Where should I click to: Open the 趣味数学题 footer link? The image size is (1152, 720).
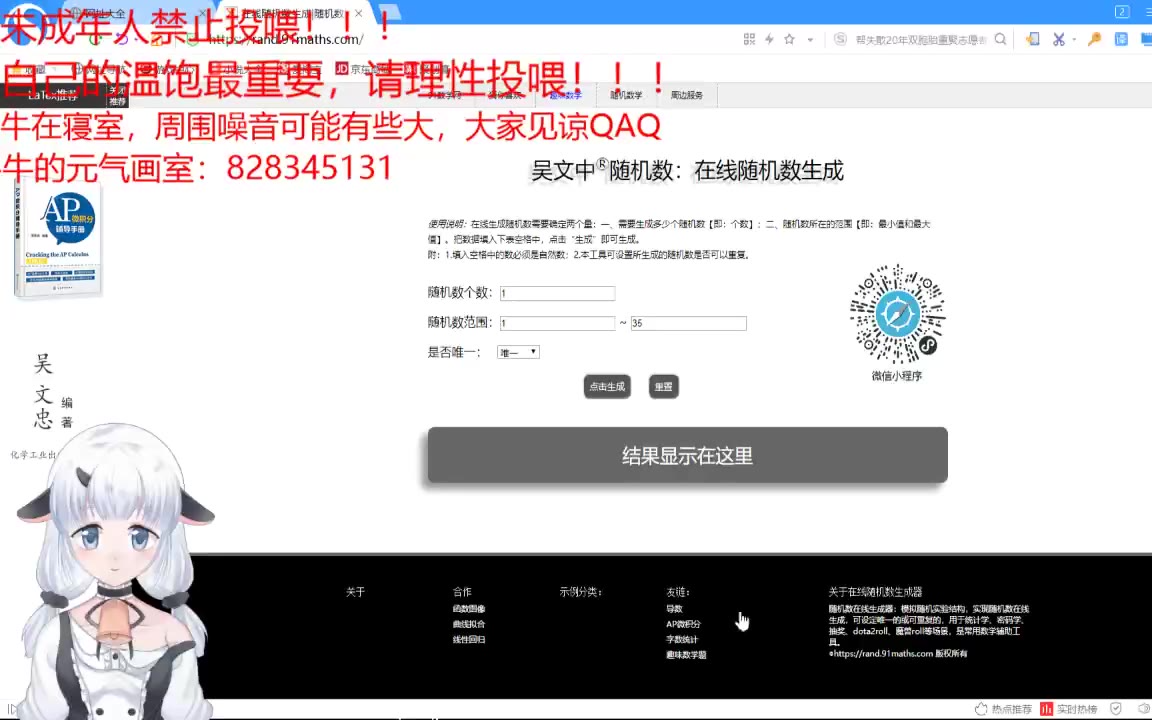(x=686, y=655)
